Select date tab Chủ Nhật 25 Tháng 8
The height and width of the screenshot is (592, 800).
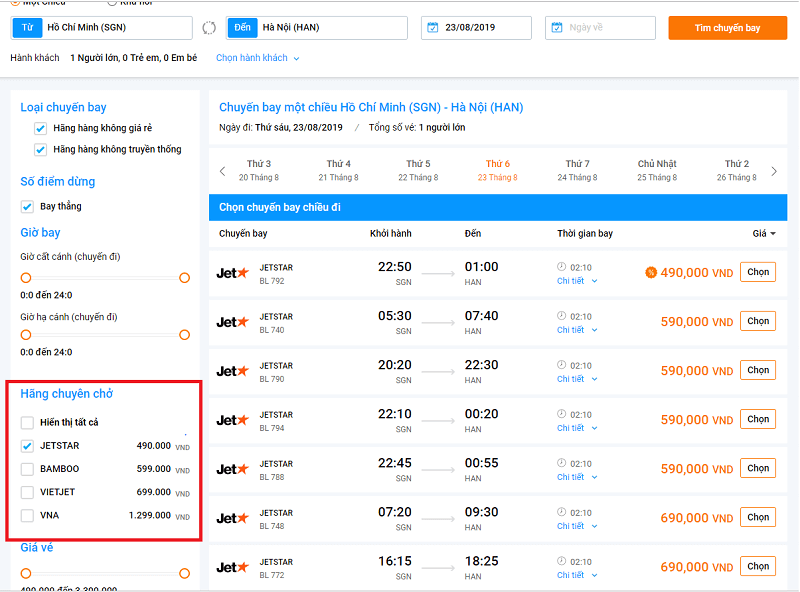(x=657, y=170)
